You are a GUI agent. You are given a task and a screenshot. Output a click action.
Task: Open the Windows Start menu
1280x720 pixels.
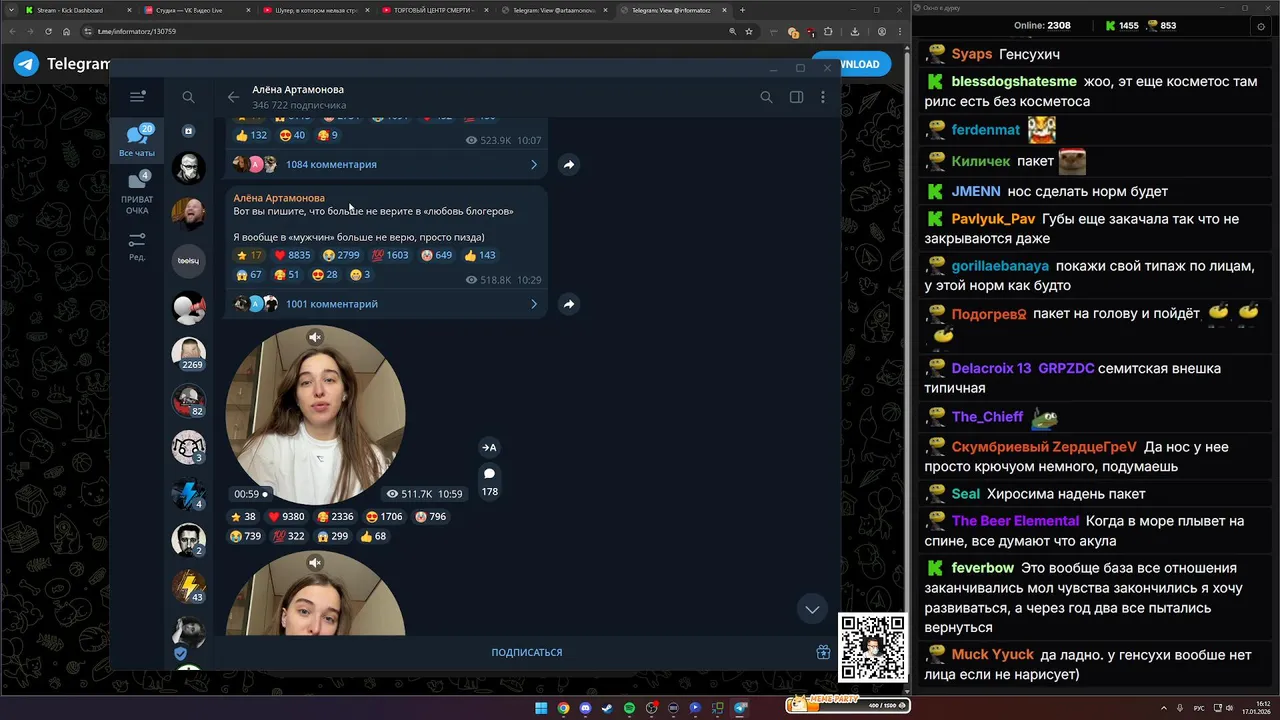click(x=541, y=708)
